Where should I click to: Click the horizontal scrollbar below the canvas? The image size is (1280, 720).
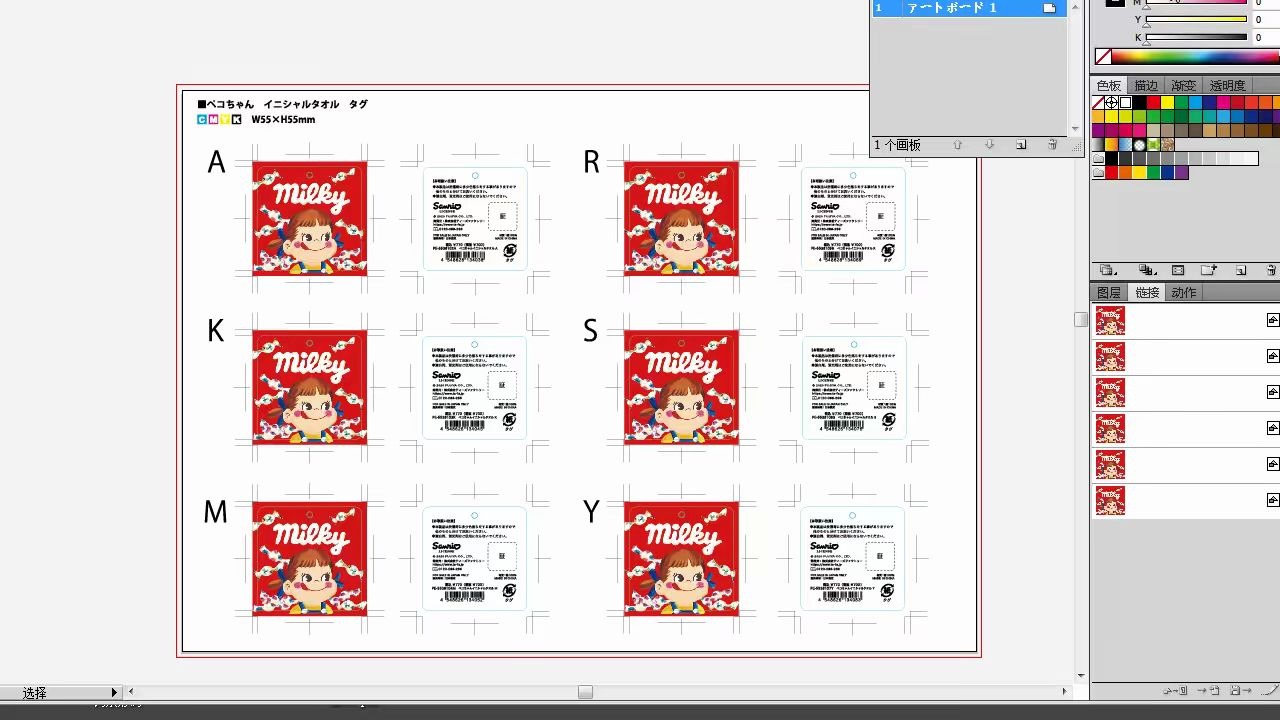pyautogui.click(x=585, y=691)
